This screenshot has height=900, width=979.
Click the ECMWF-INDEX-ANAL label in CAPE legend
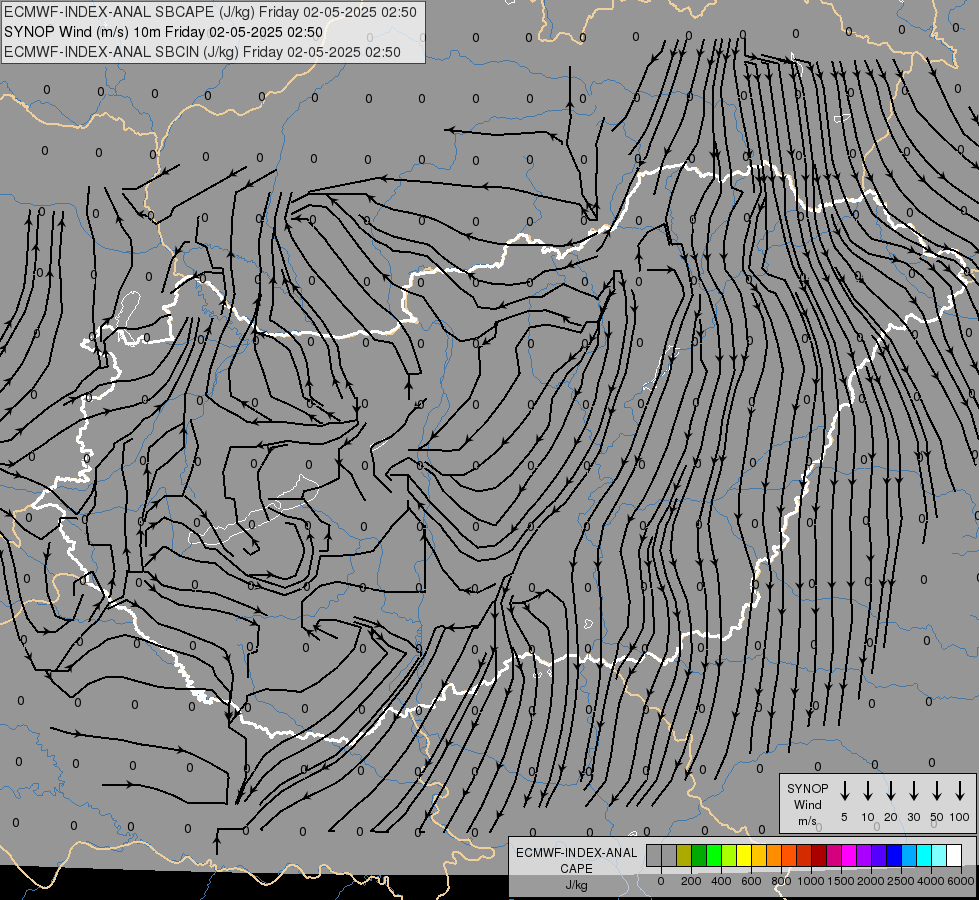point(576,853)
